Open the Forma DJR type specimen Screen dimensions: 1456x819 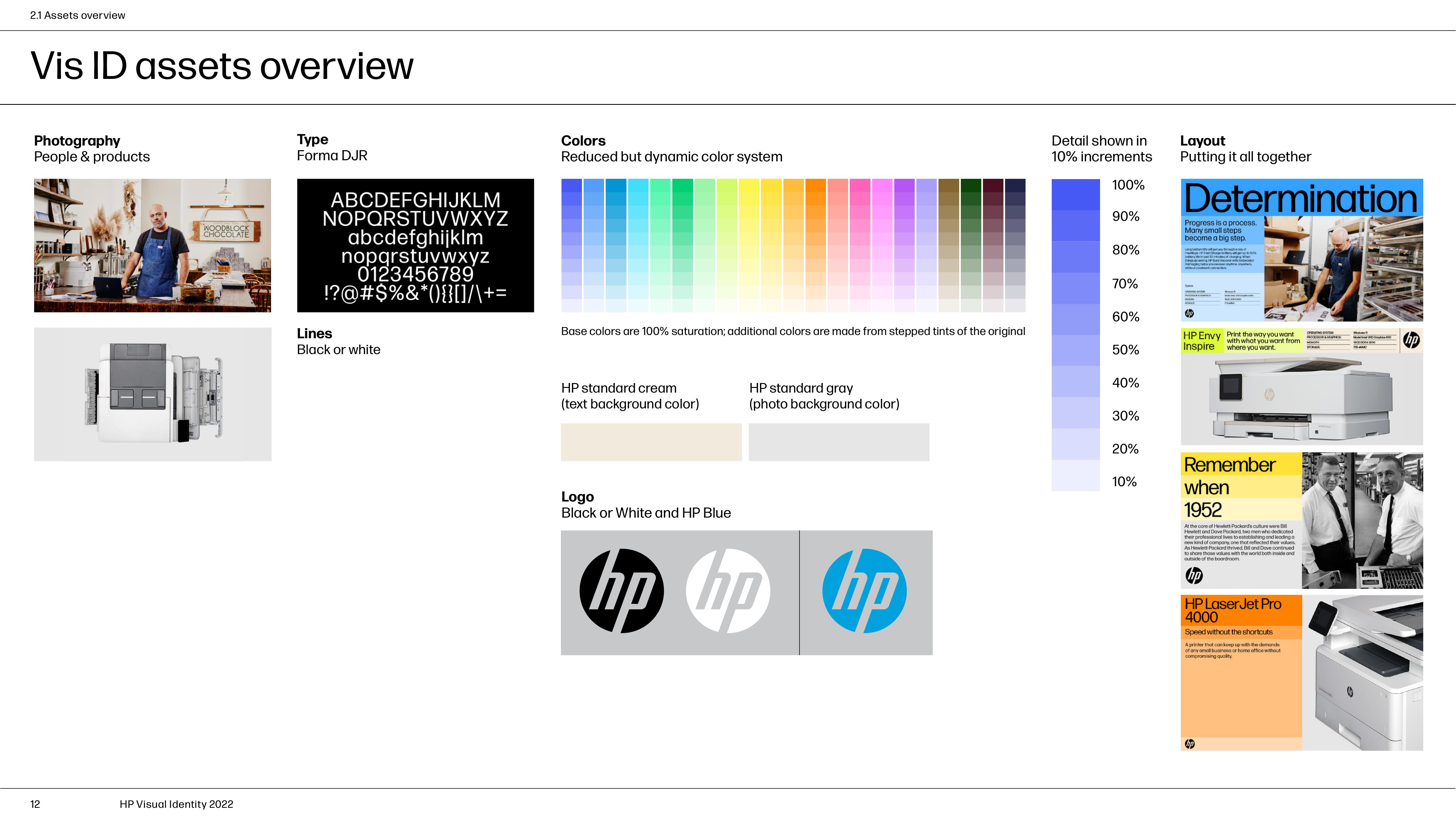(x=415, y=245)
